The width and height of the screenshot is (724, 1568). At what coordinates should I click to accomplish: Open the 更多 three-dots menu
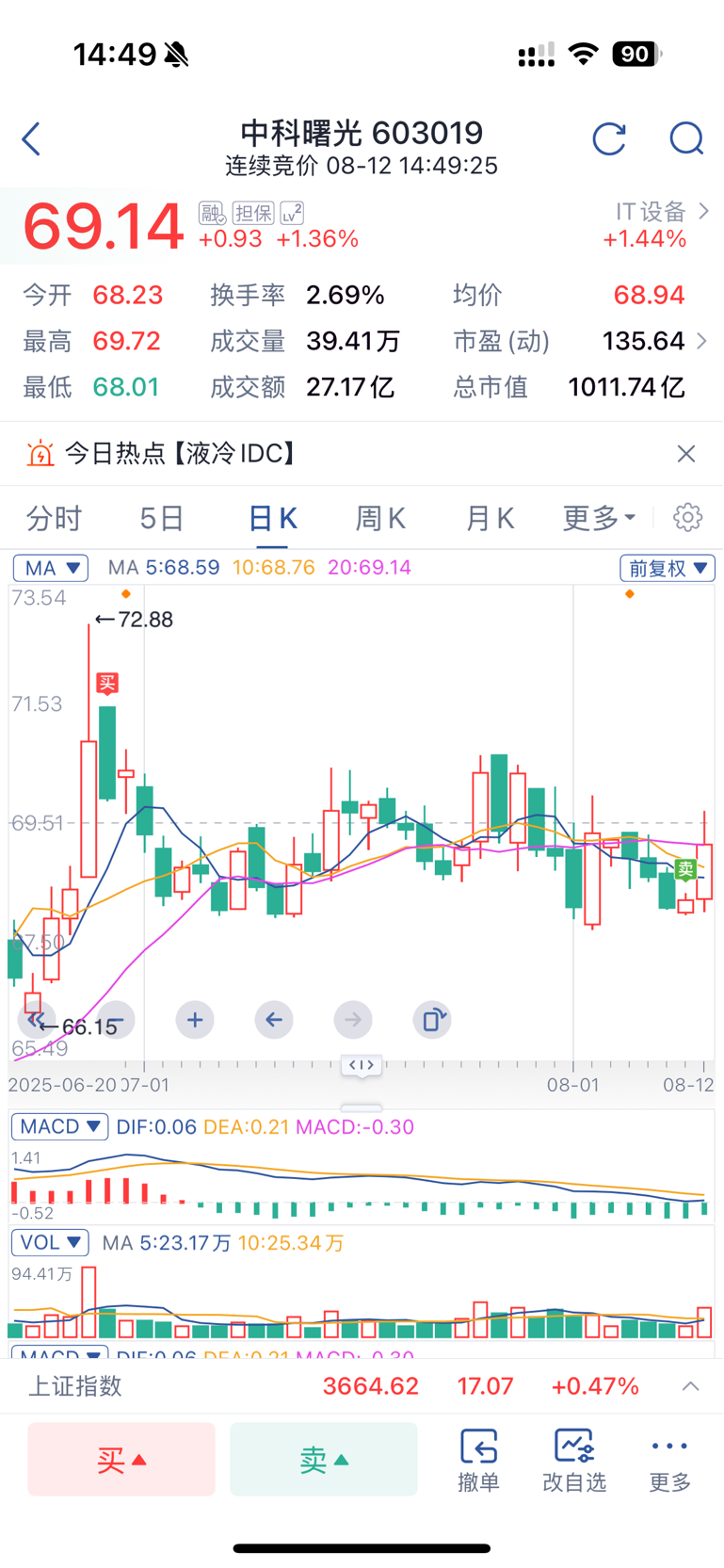(x=670, y=1459)
